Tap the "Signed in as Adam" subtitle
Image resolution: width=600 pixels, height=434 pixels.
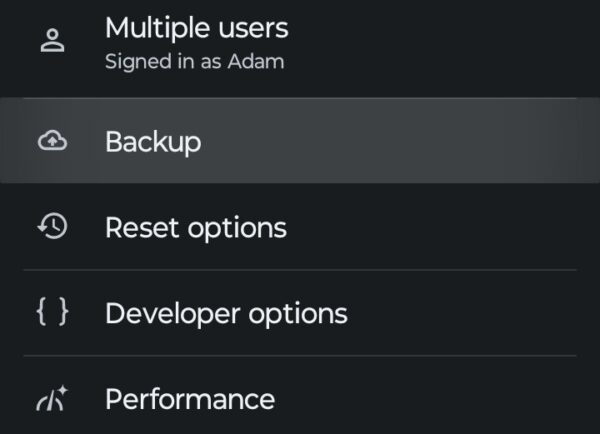194,62
